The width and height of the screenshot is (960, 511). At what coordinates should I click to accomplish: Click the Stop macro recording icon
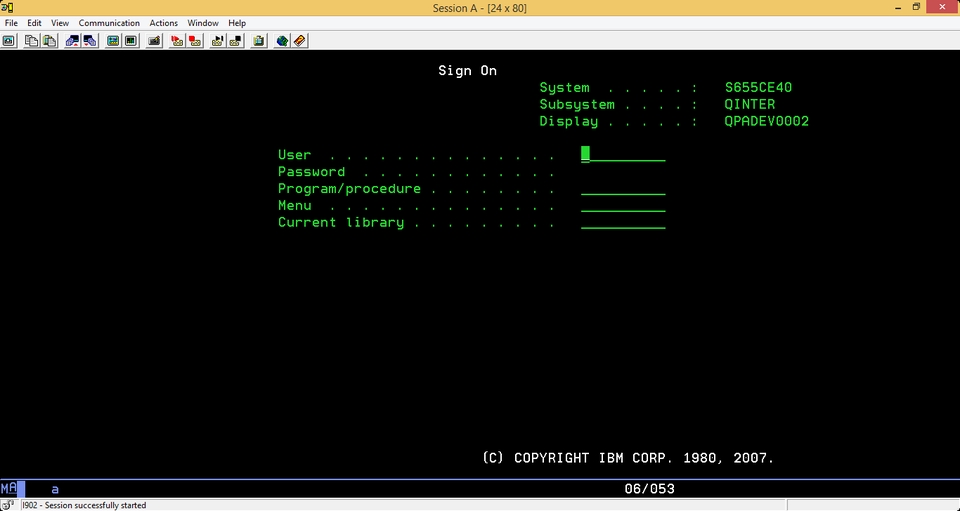pos(195,41)
